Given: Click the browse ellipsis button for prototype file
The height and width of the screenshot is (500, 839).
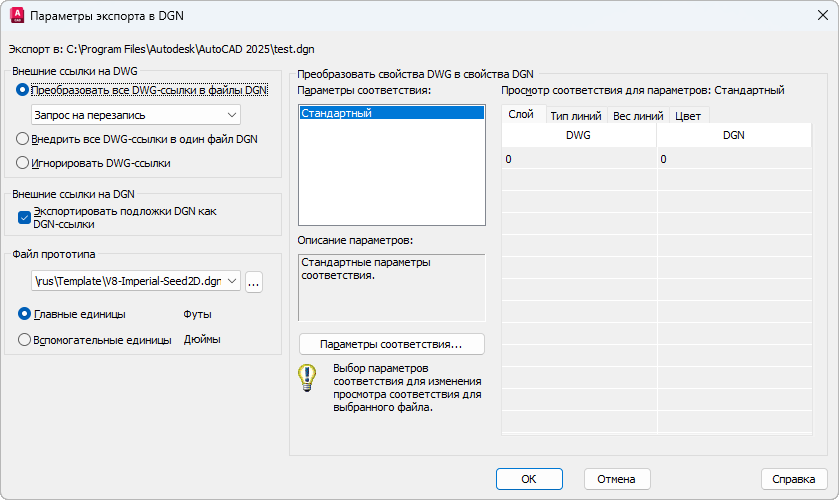Looking at the screenshot, I should [254, 282].
